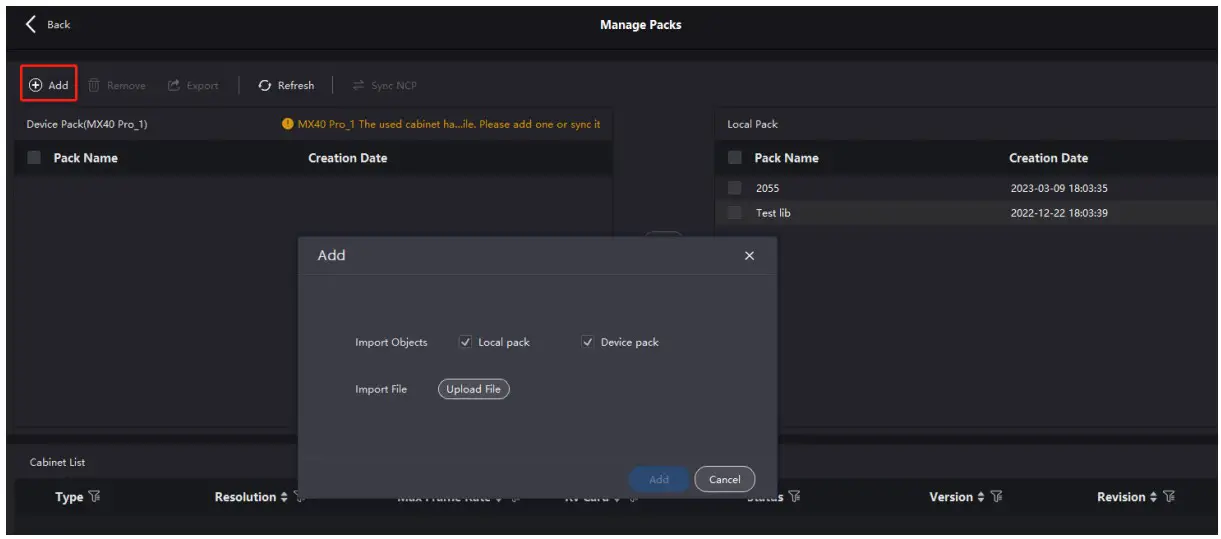The height and width of the screenshot is (539, 1221).
Task: Check the box for pack 2055
Action: pyautogui.click(x=735, y=188)
